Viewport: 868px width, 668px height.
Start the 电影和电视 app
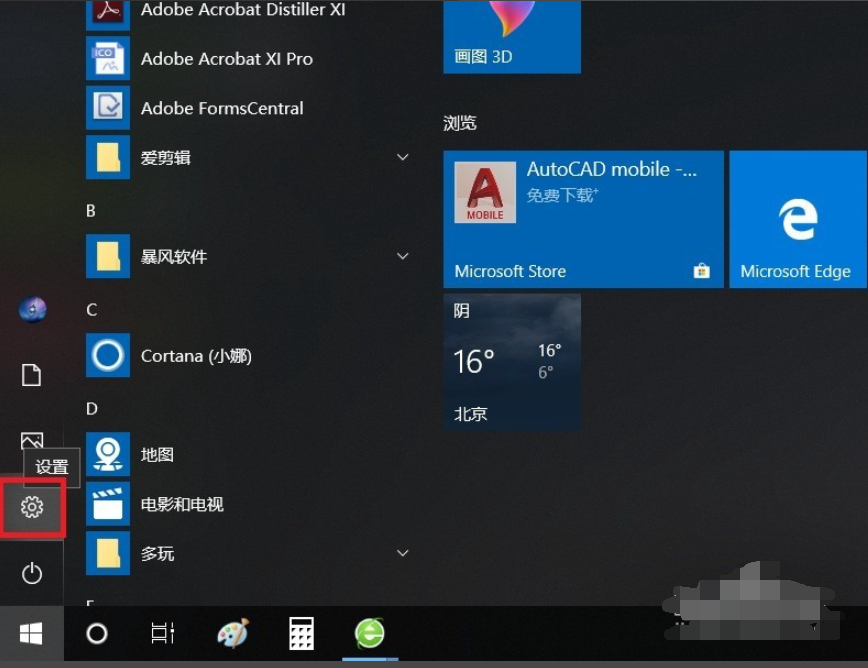[181, 504]
